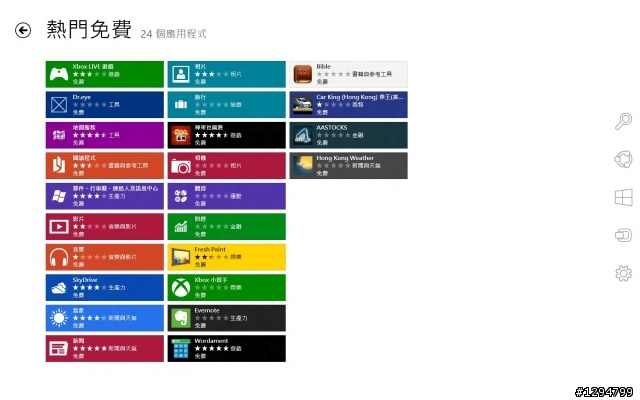Open the teal Photos app tile
The width and height of the screenshot is (640, 400).
[x=227, y=74]
